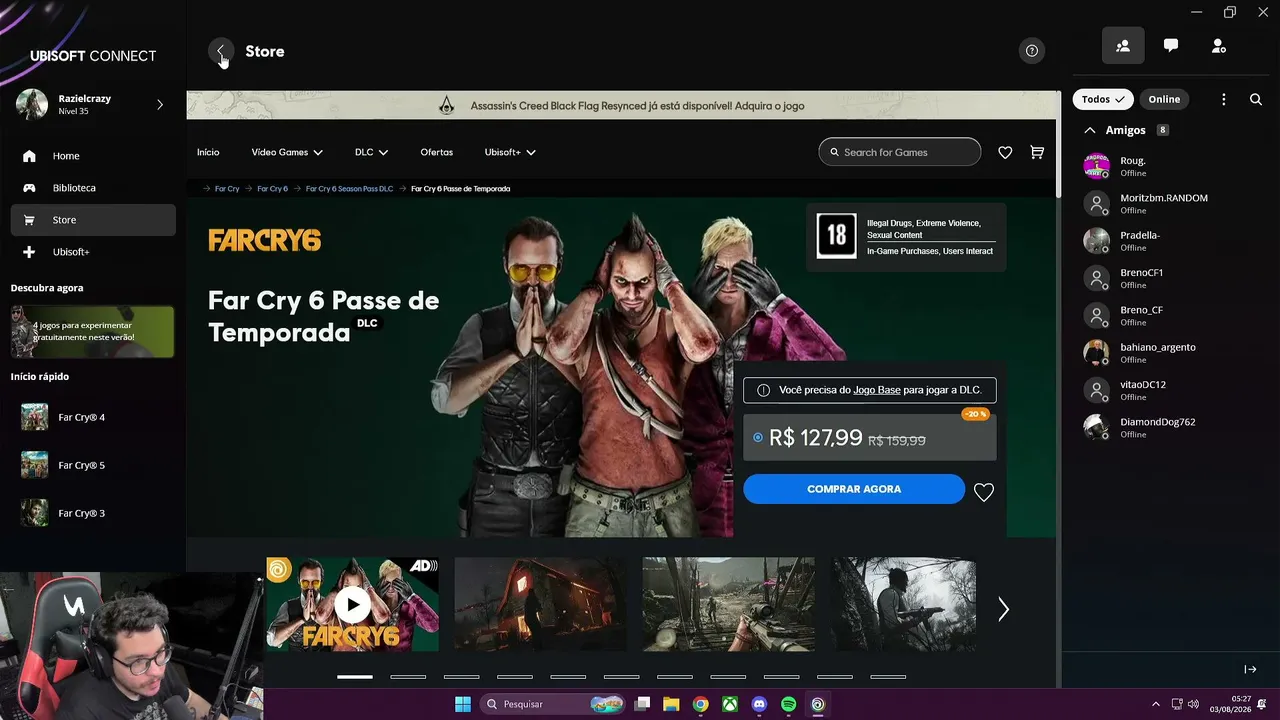Search friends with the magnifier icon
This screenshot has height=720, width=1280.
click(1256, 99)
